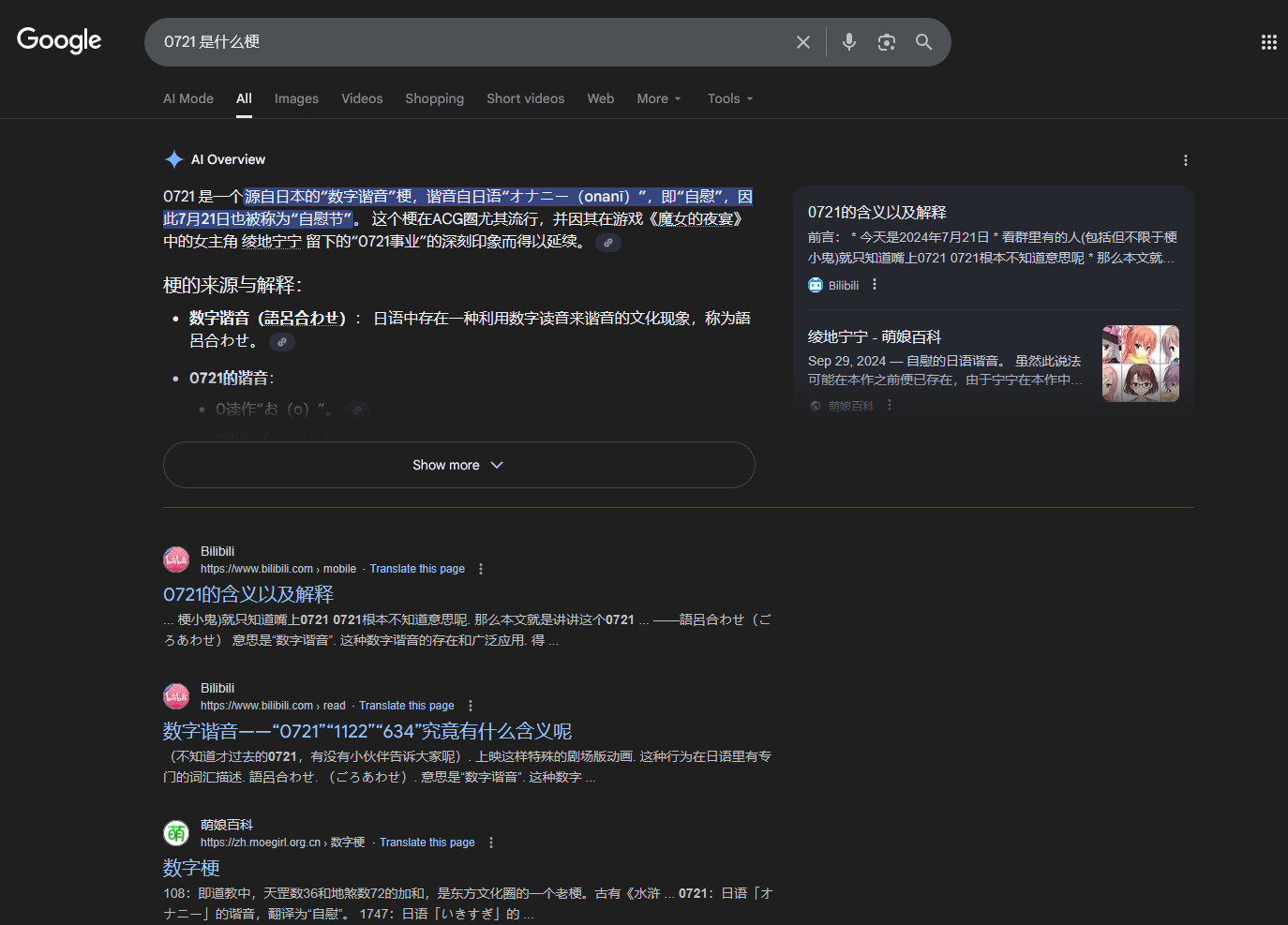This screenshot has height=925, width=1288.
Task: Open AI Overview three-dot options
Action: pyautogui.click(x=1186, y=160)
